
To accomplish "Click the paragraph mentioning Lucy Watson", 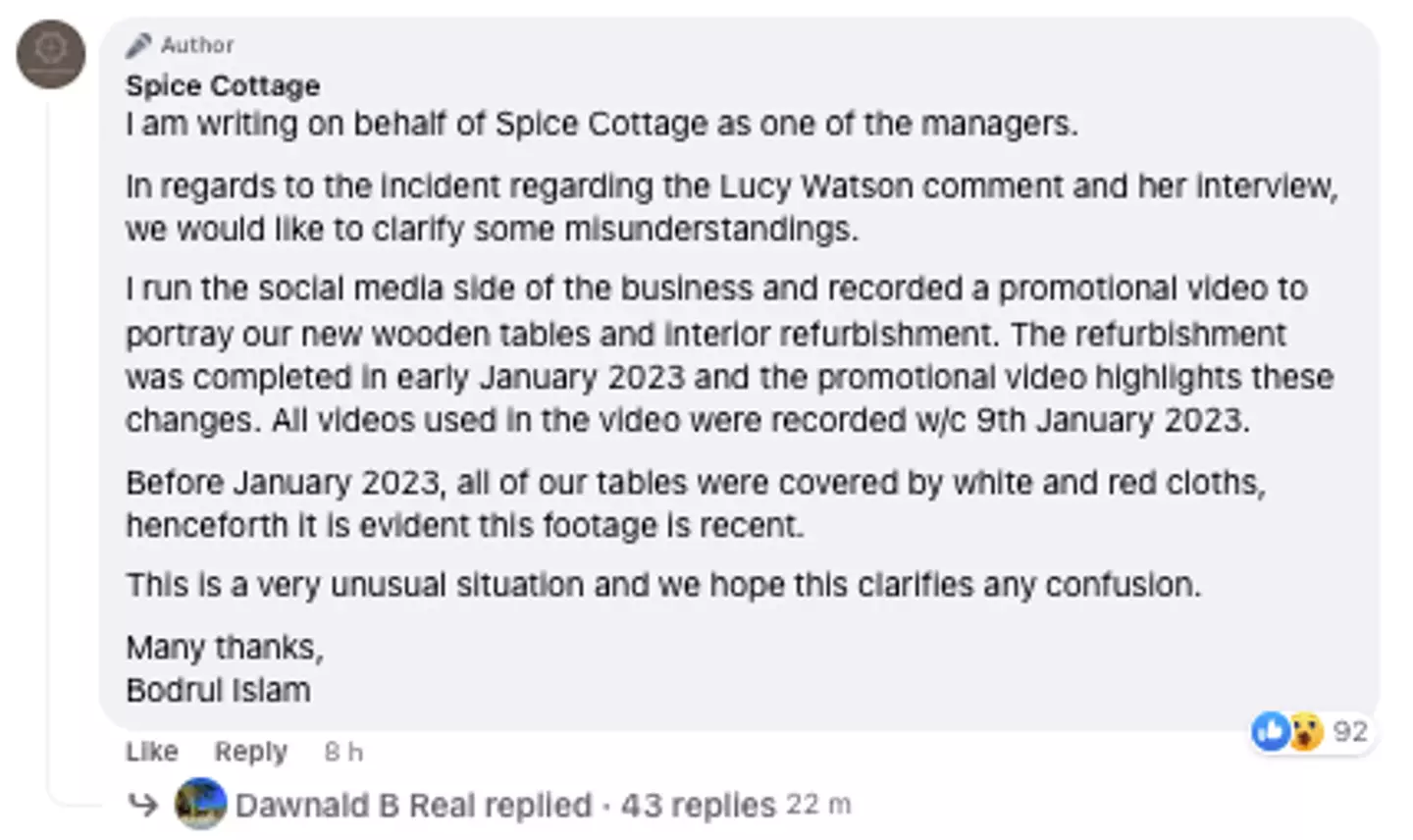I will coord(731,207).
